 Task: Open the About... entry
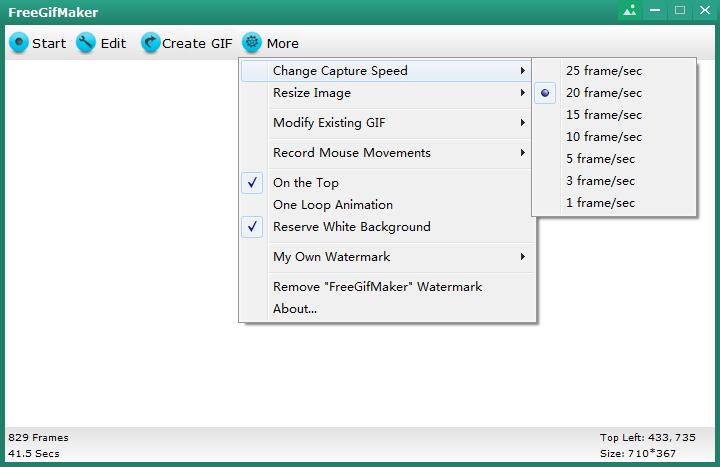point(386,309)
